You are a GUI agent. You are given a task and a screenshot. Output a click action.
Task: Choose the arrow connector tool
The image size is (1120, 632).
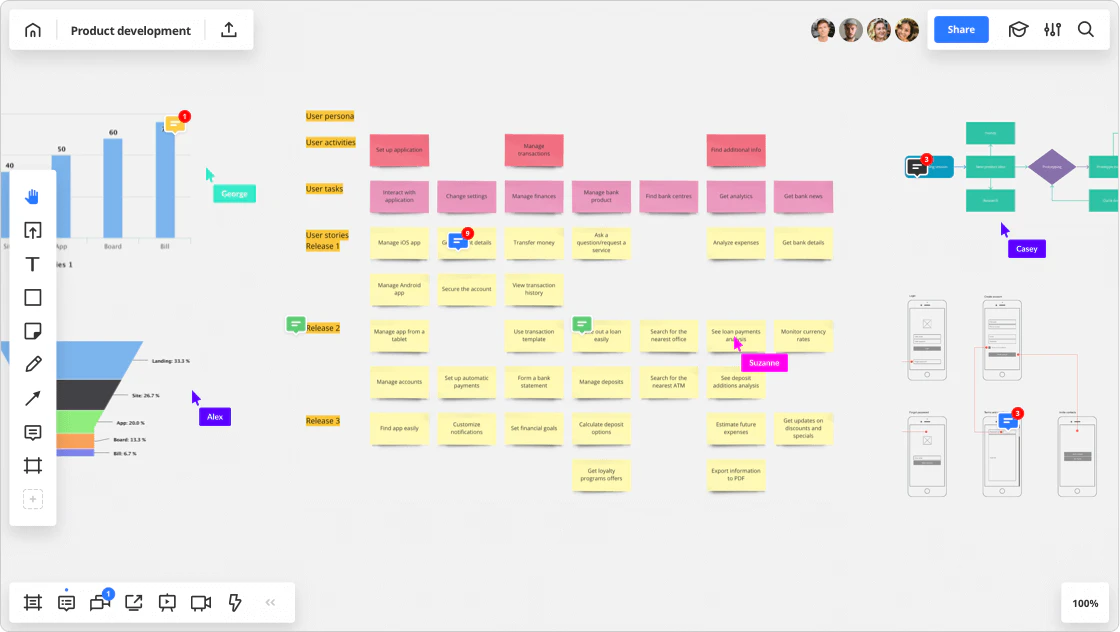coord(32,398)
